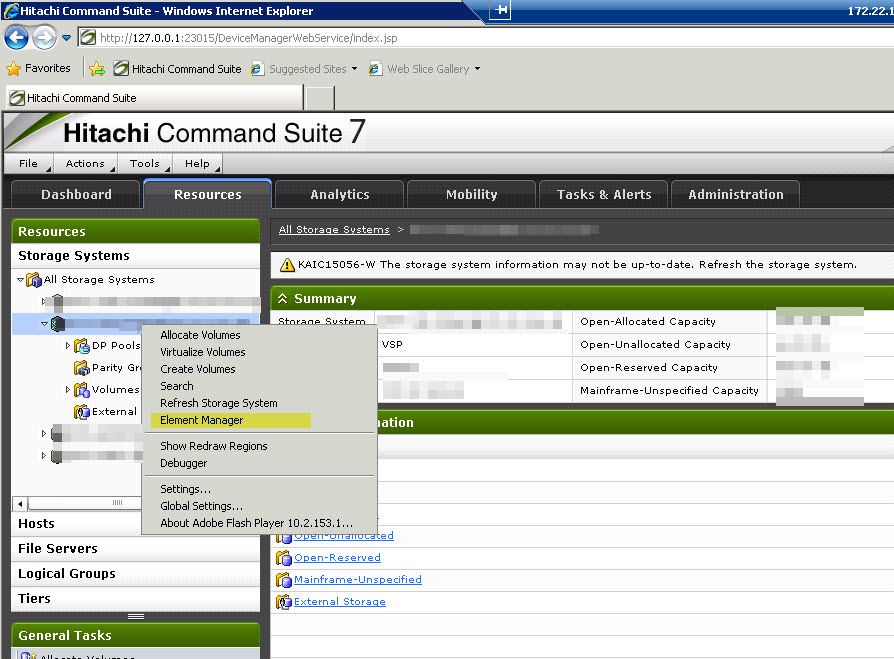Choose Show Redraw Regions menu entry
This screenshot has height=659, width=894.
tap(213, 446)
